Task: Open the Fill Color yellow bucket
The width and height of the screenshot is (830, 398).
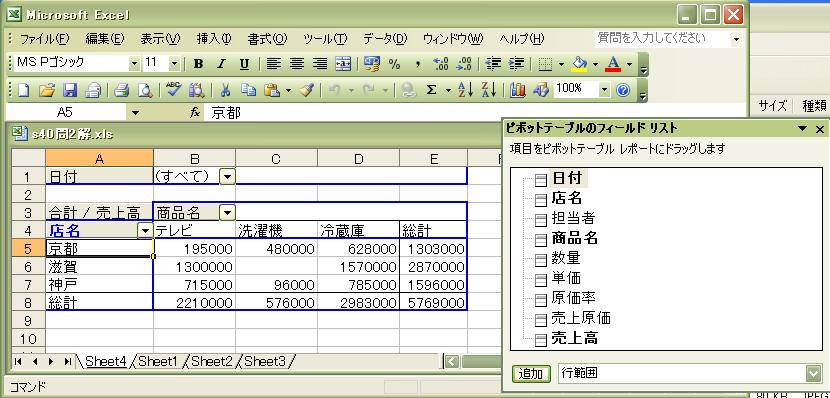Action: [580, 65]
